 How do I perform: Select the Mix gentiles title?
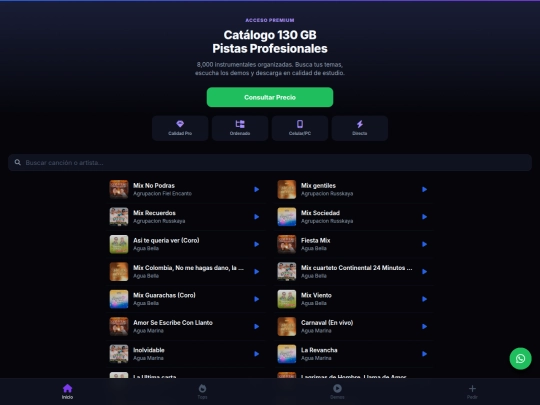pyautogui.click(x=318, y=185)
